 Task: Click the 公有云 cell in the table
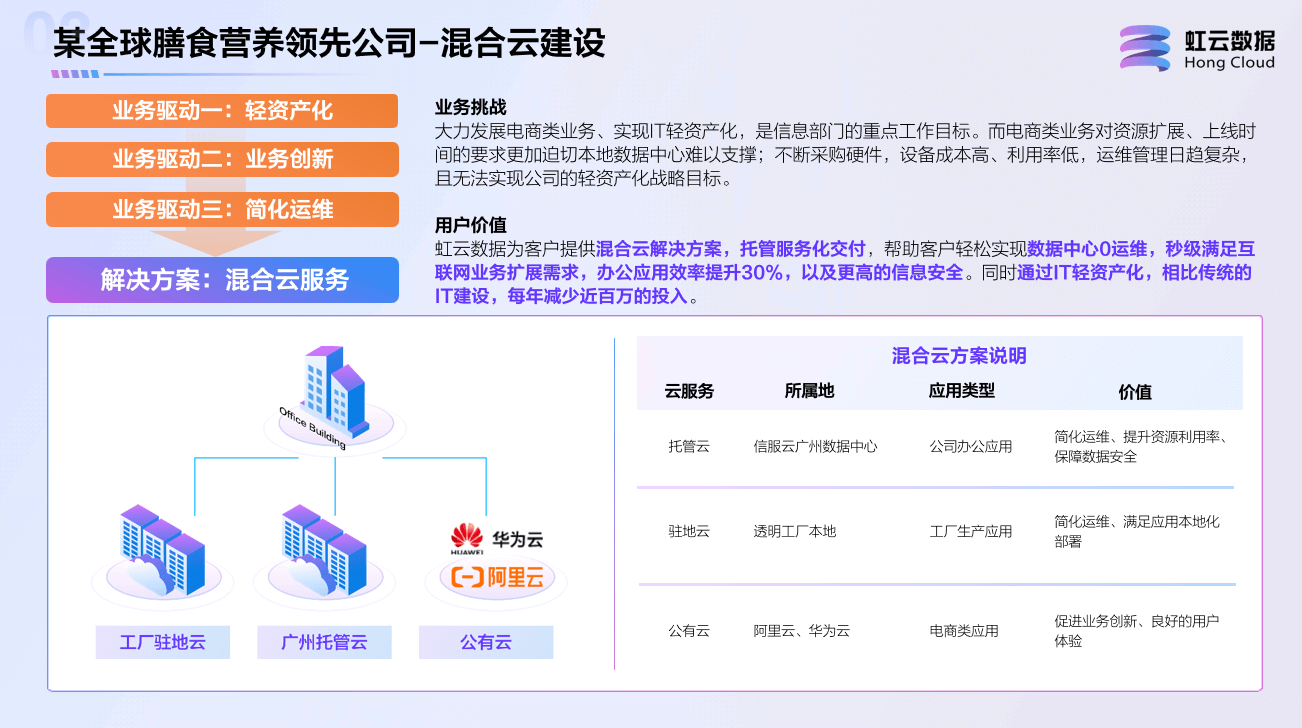coord(689,631)
